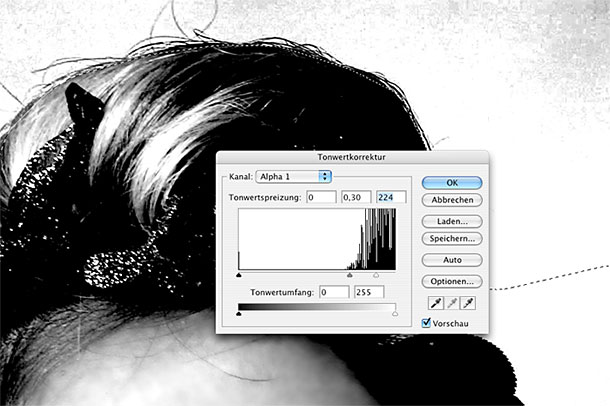Select the gray point eyedropper
Screen dimensions: 610x406
tap(452, 303)
